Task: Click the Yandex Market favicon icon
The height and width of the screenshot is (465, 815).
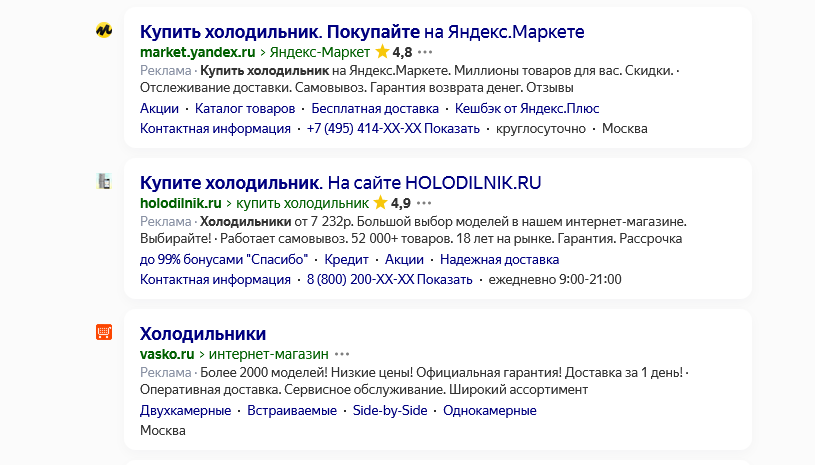Action: tap(104, 30)
